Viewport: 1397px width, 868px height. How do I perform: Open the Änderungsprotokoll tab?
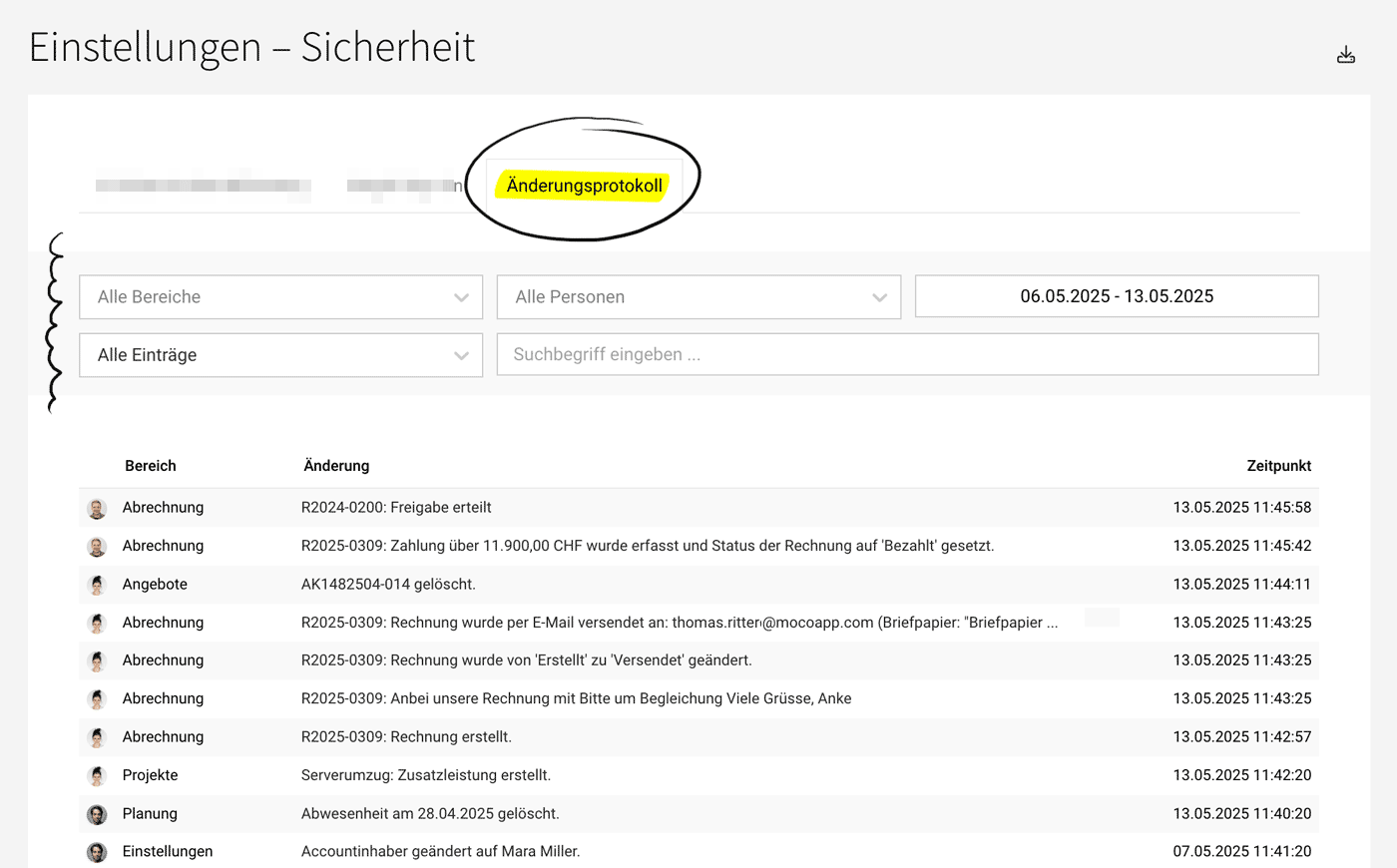[x=584, y=186]
